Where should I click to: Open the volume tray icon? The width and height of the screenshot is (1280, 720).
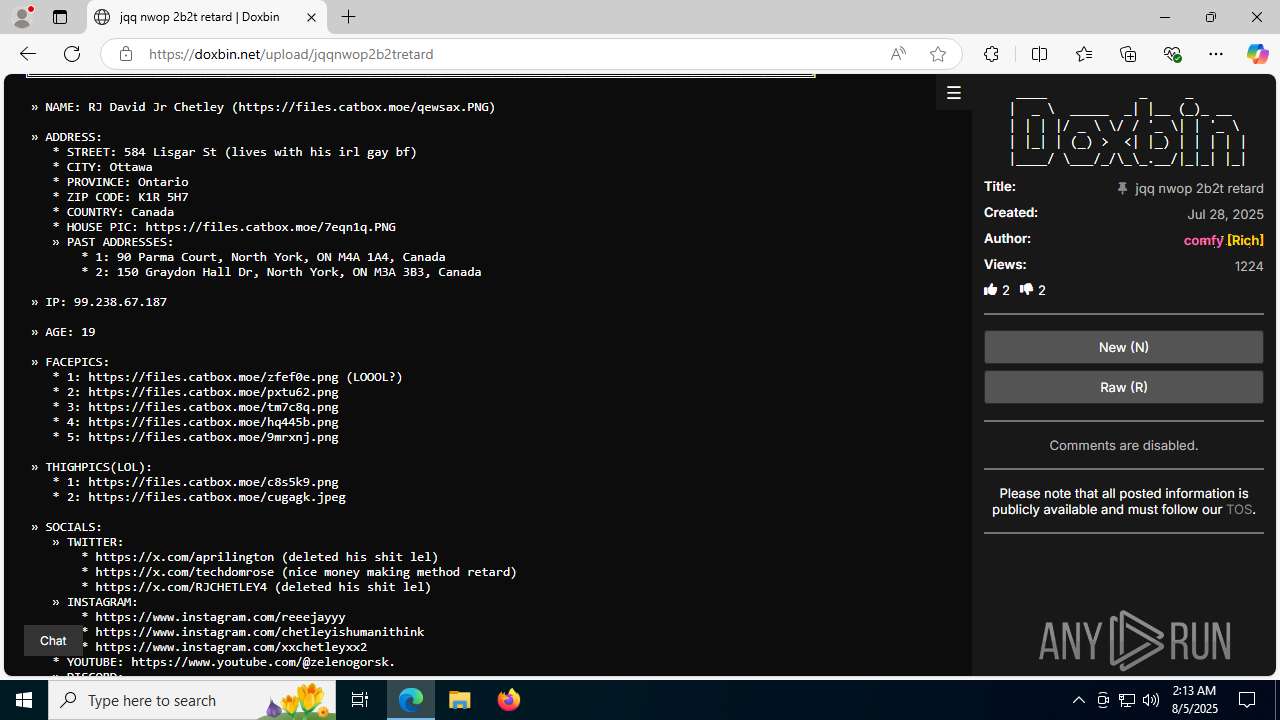coord(1151,700)
